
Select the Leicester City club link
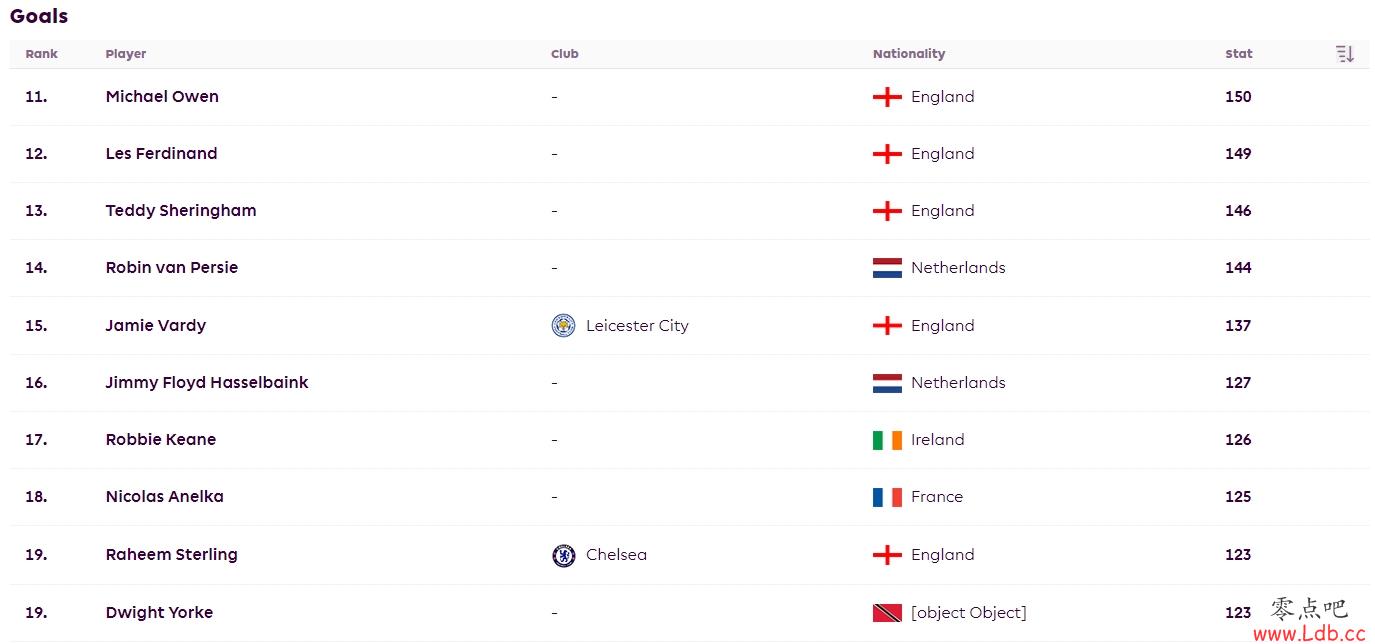[x=637, y=326]
